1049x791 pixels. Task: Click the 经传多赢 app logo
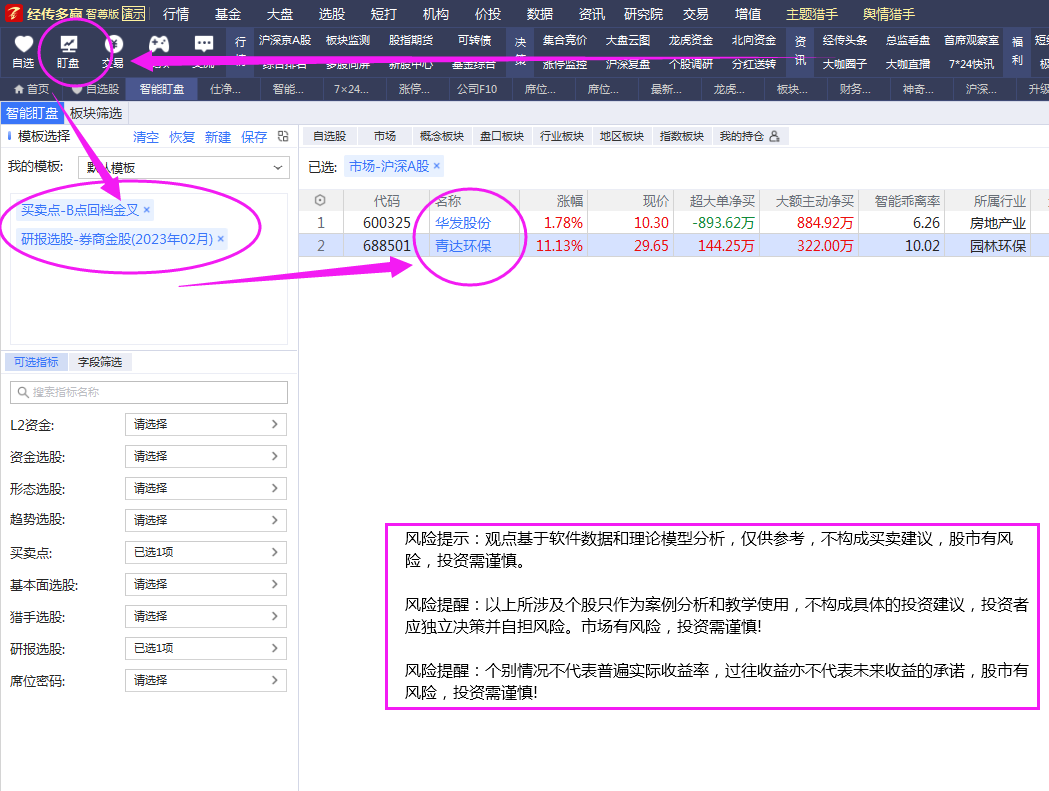coord(14,13)
